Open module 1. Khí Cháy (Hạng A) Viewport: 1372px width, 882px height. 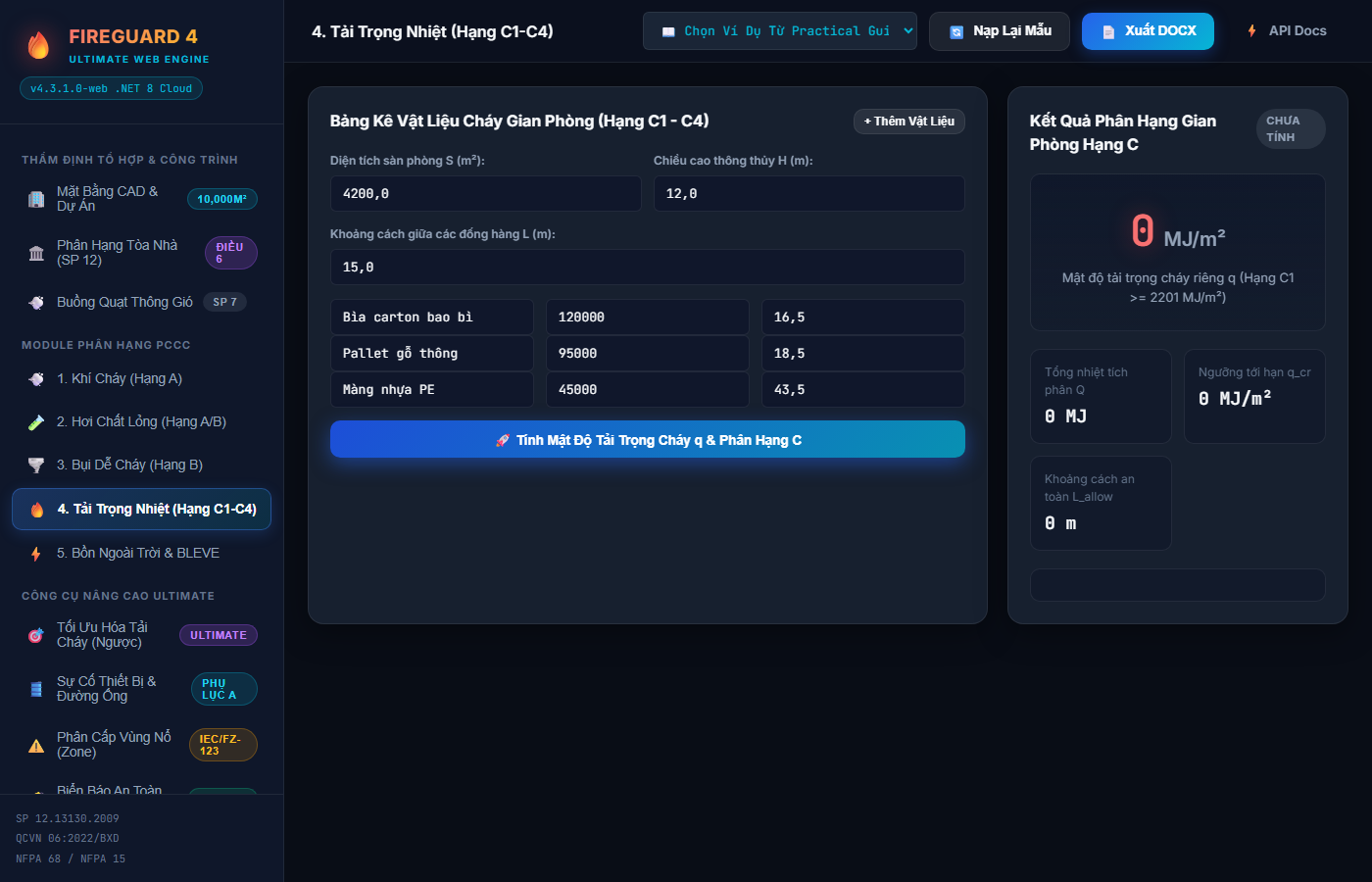tap(141, 378)
